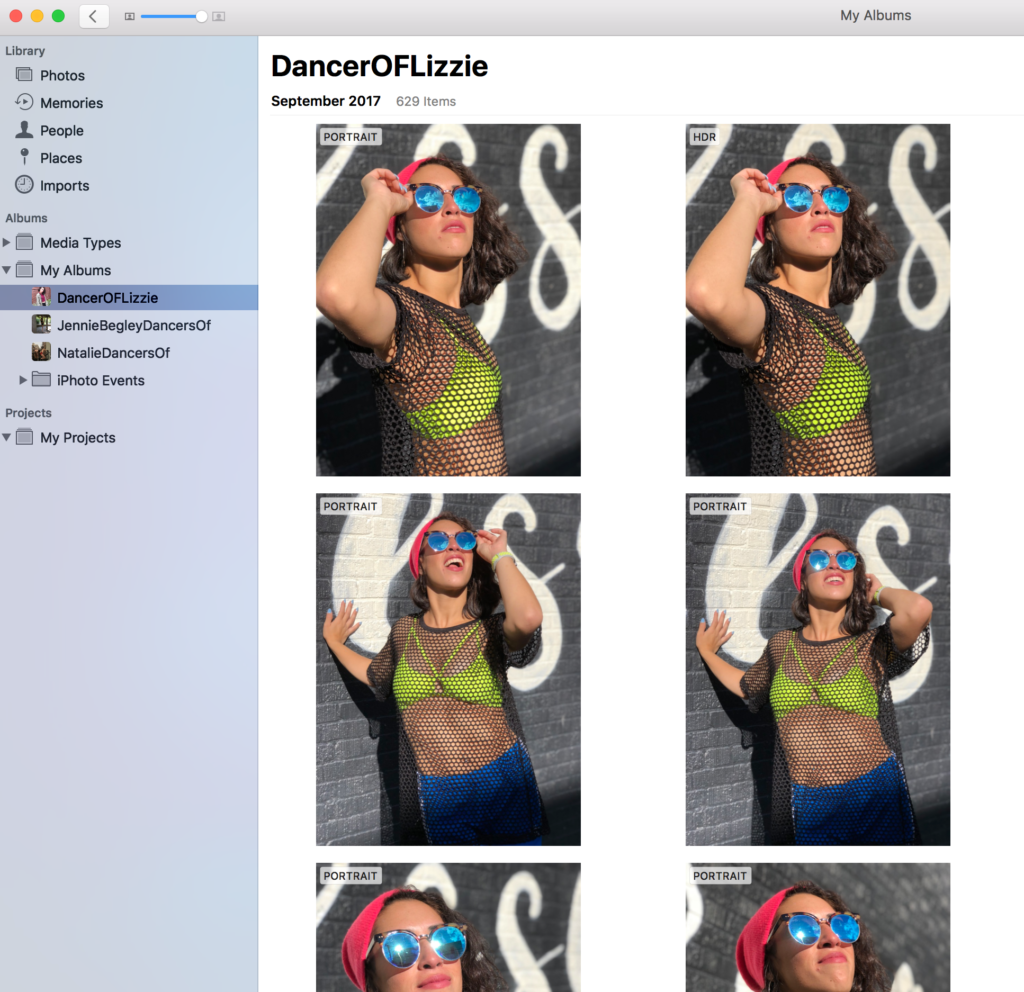Click the Places pin icon
The height and width of the screenshot is (992, 1024).
tap(24, 157)
